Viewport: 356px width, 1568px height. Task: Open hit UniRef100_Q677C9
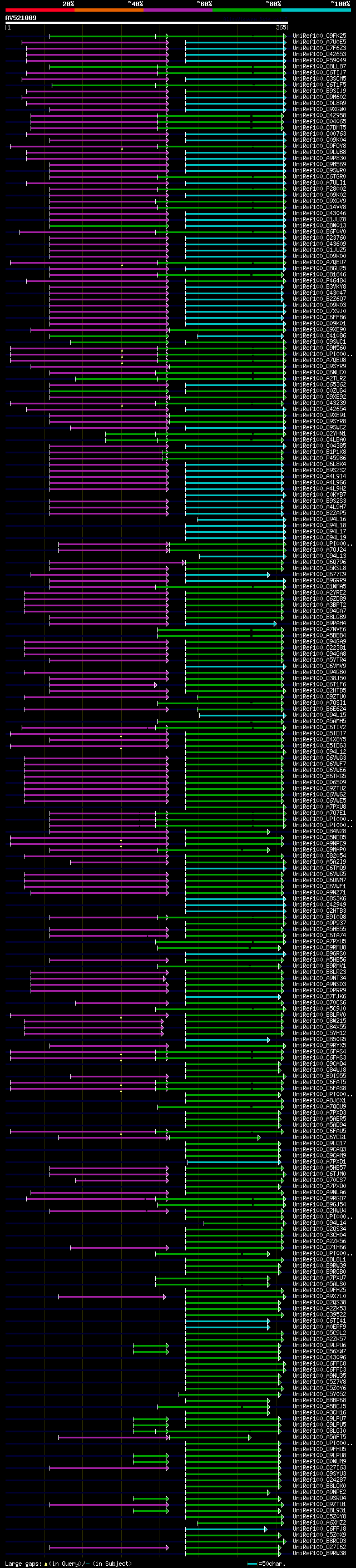pos(319,575)
